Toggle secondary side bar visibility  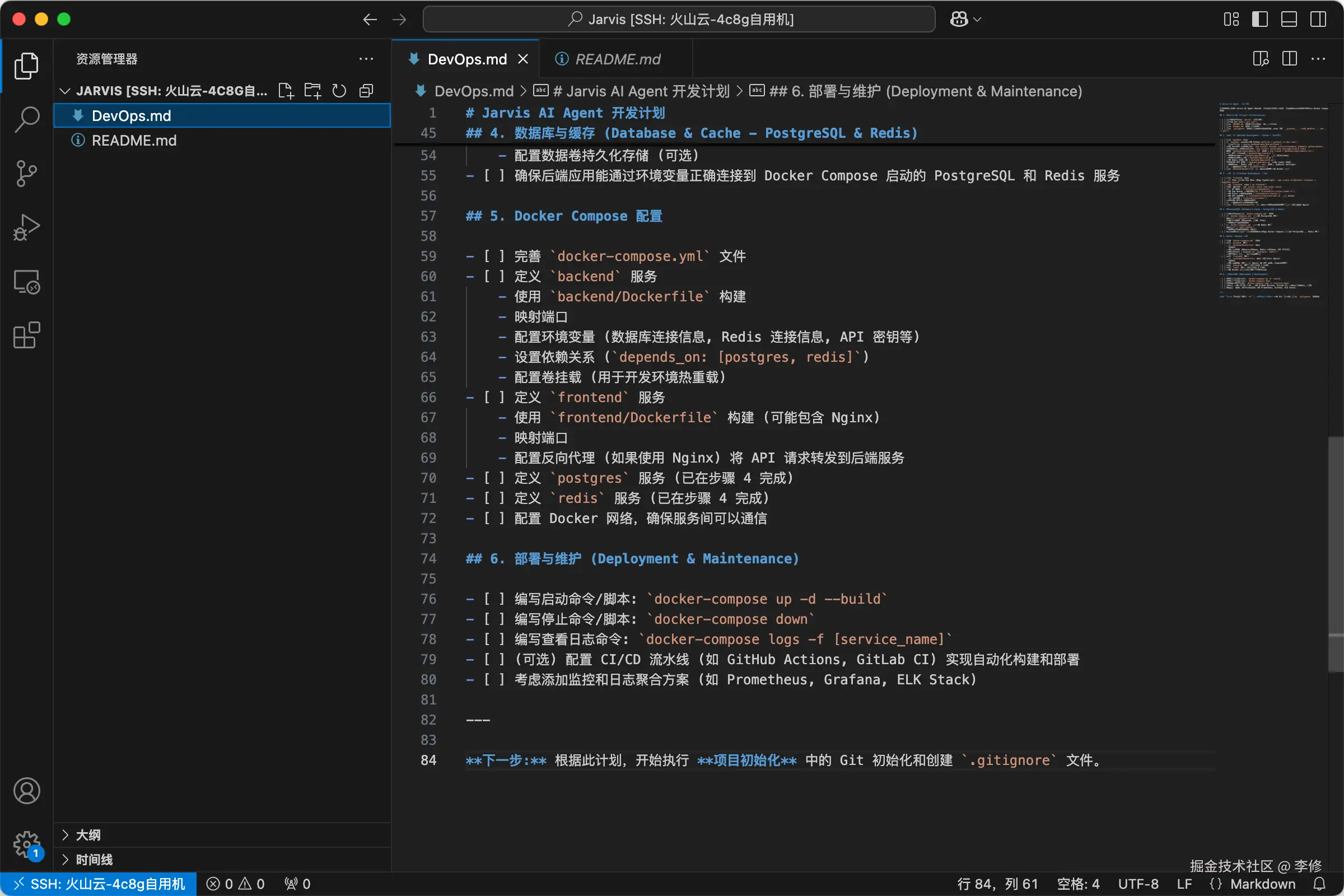pyautogui.click(x=1318, y=20)
